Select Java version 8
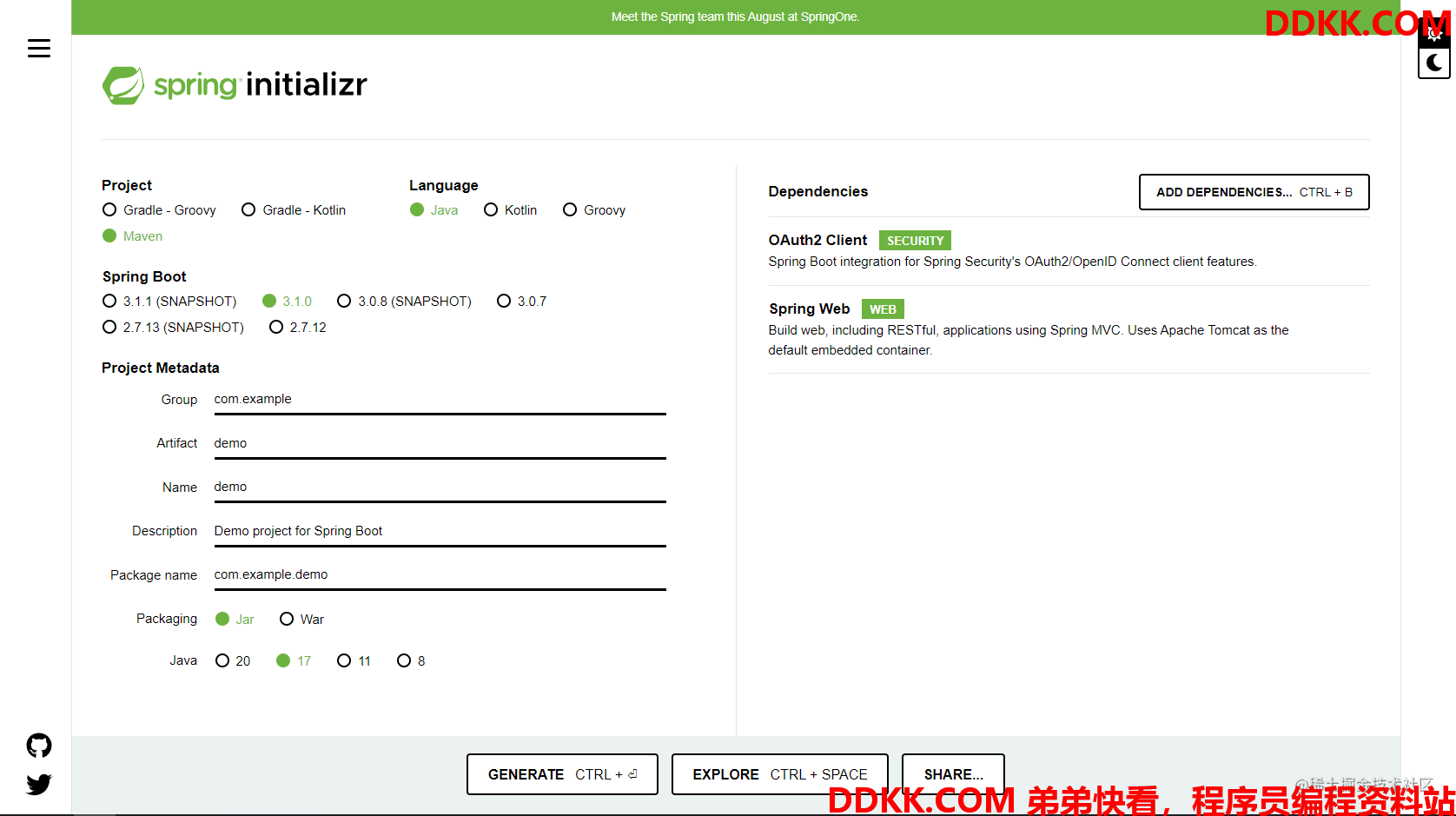The height and width of the screenshot is (816, 1456). (x=411, y=661)
